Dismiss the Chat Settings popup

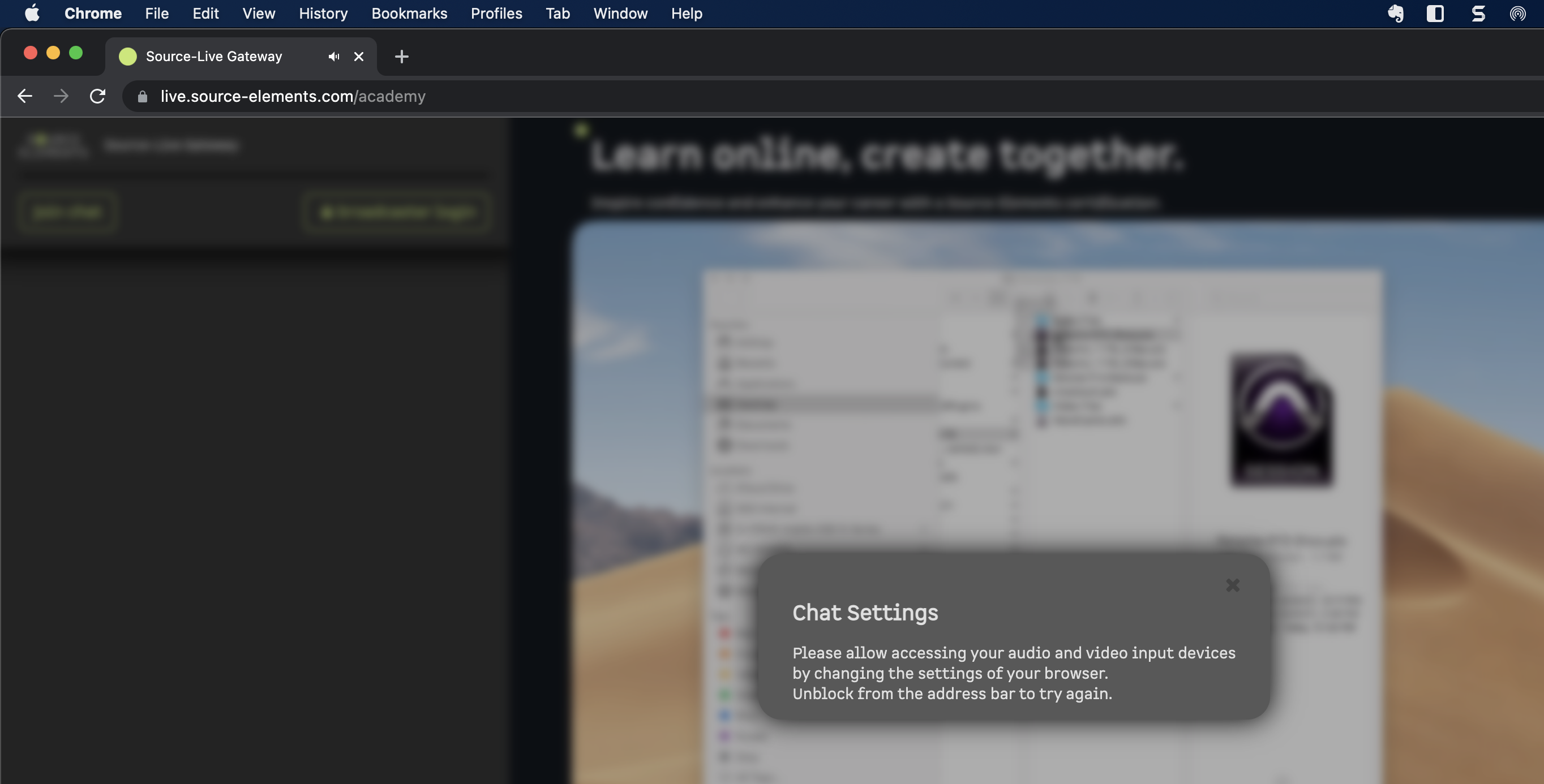1232,584
